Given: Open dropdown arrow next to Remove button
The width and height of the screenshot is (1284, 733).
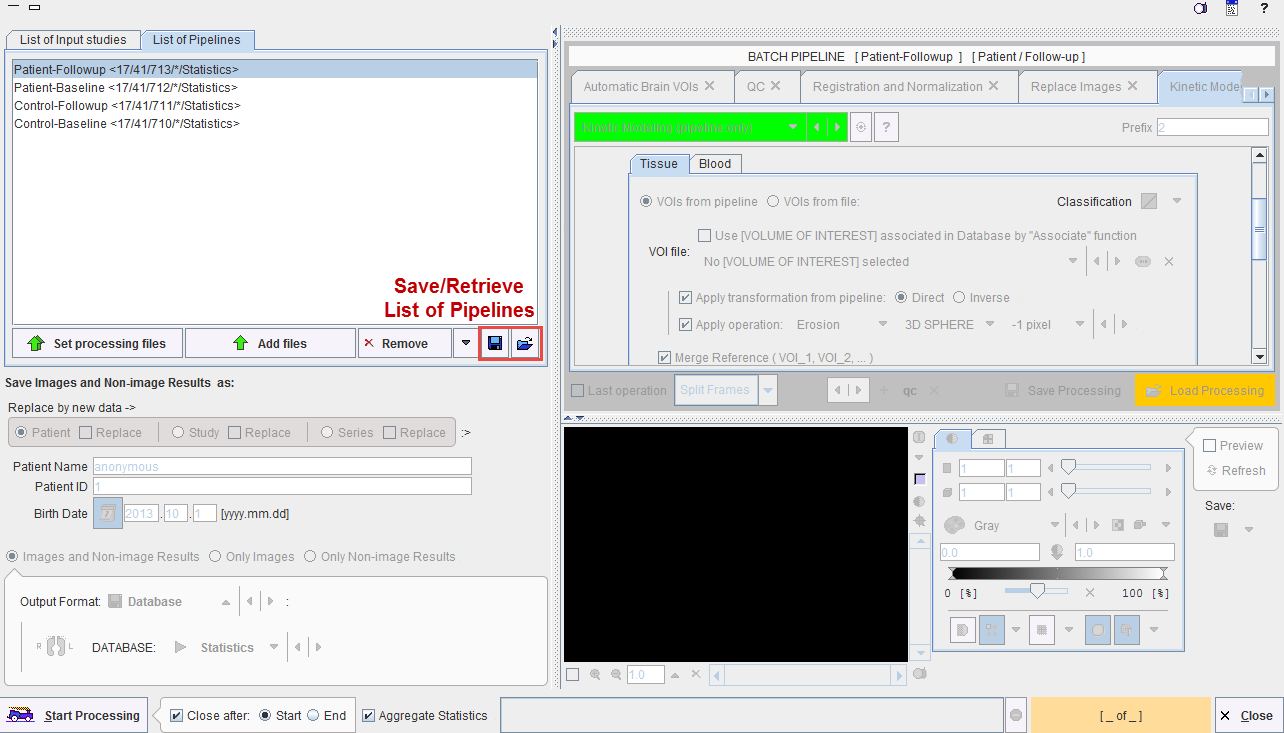Looking at the screenshot, I should click(464, 343).
